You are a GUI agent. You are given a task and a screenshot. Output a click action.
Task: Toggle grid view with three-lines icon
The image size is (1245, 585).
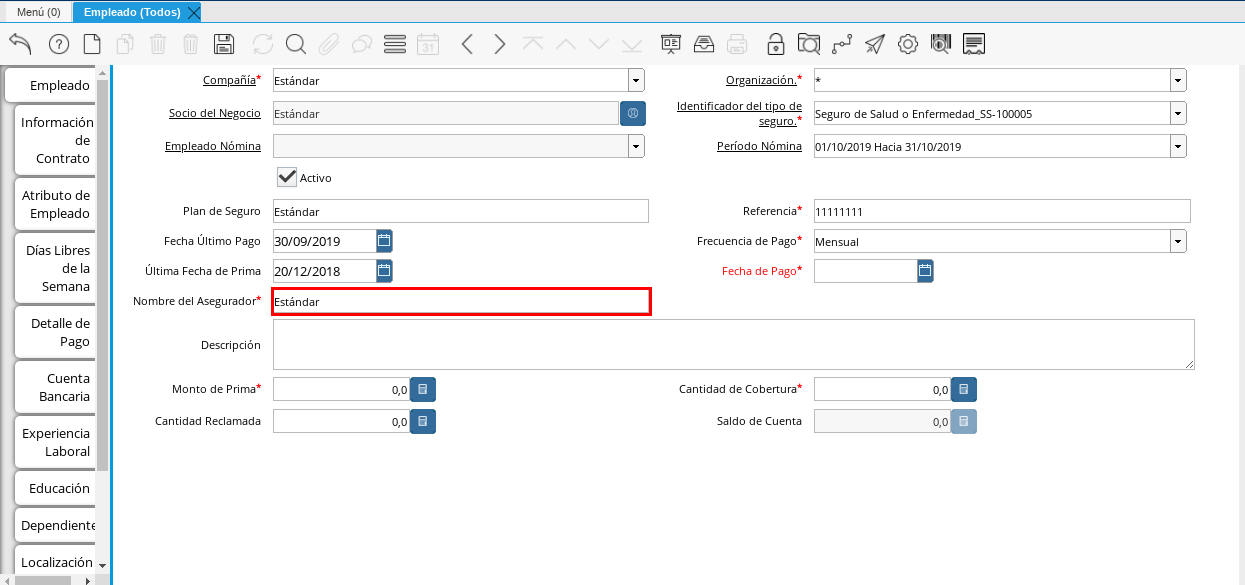pos(395,44)
